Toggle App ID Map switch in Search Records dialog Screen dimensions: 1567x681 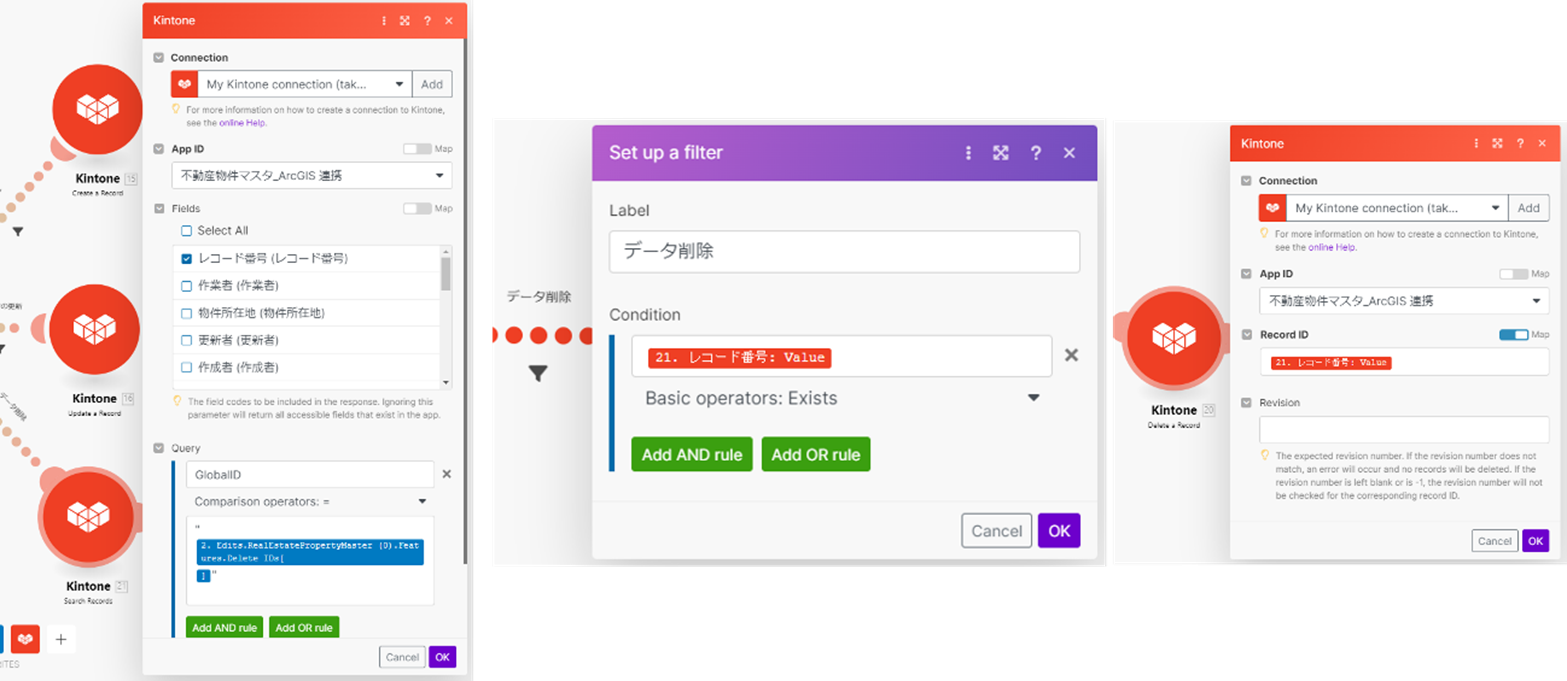click(x=417, y=149)
